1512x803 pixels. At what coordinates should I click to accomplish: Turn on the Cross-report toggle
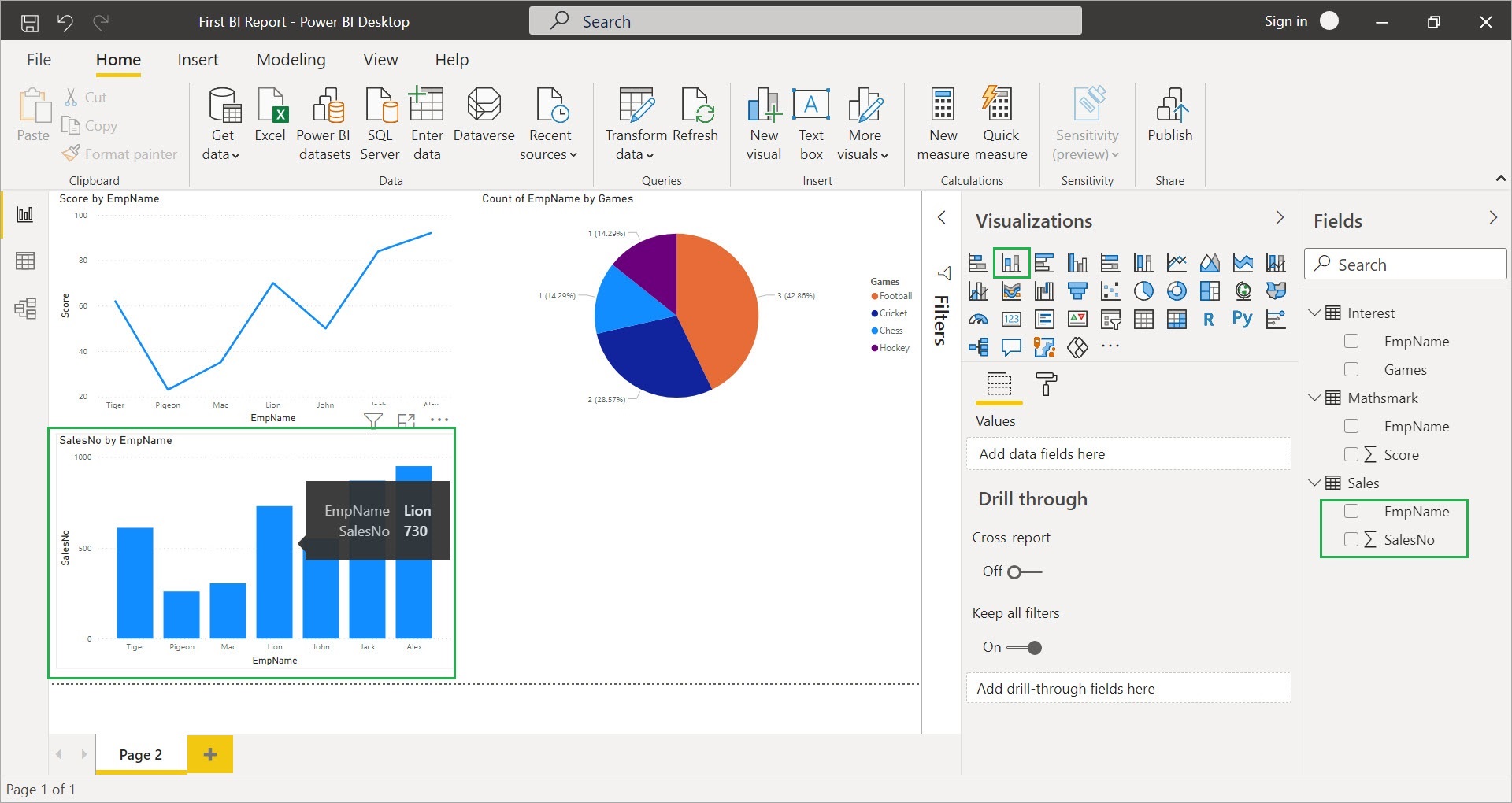tap(1024, 572)
